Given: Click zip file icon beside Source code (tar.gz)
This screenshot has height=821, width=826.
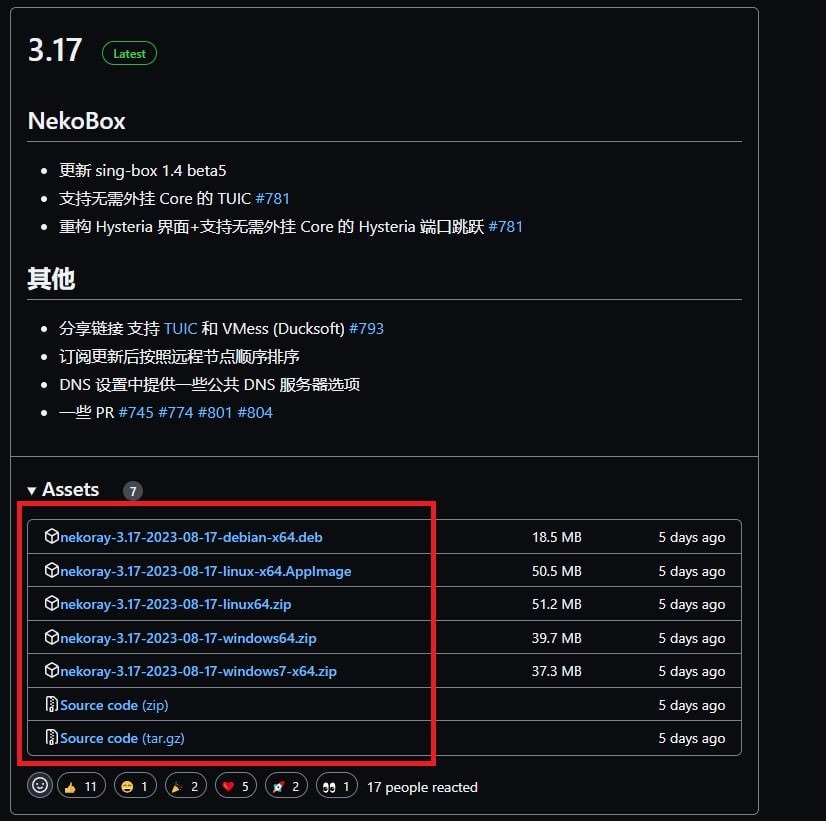Looking at the screenshot, I should click(52, 737).
